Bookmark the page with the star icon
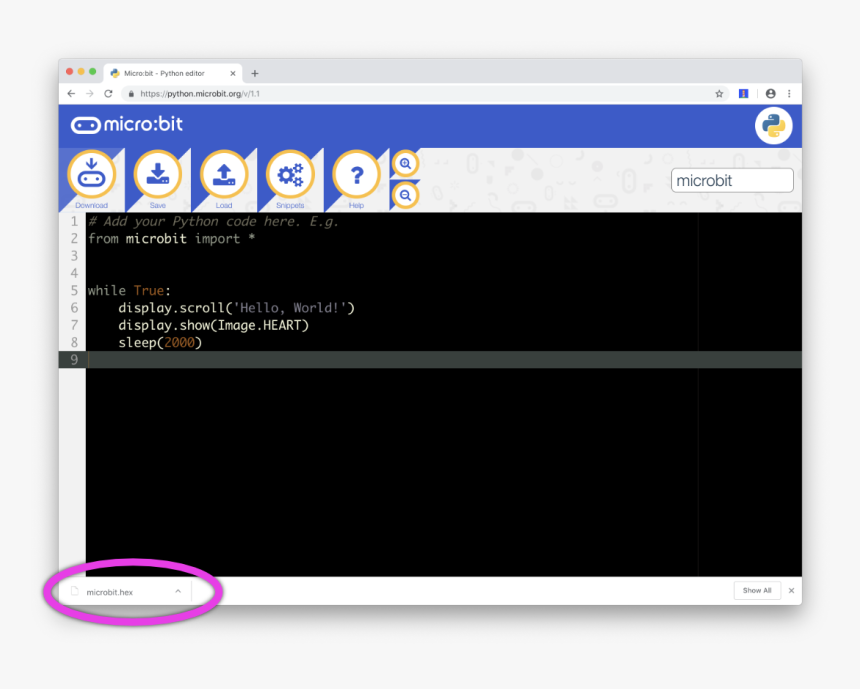This screenshot has height=689, width=860. (719, 93)
